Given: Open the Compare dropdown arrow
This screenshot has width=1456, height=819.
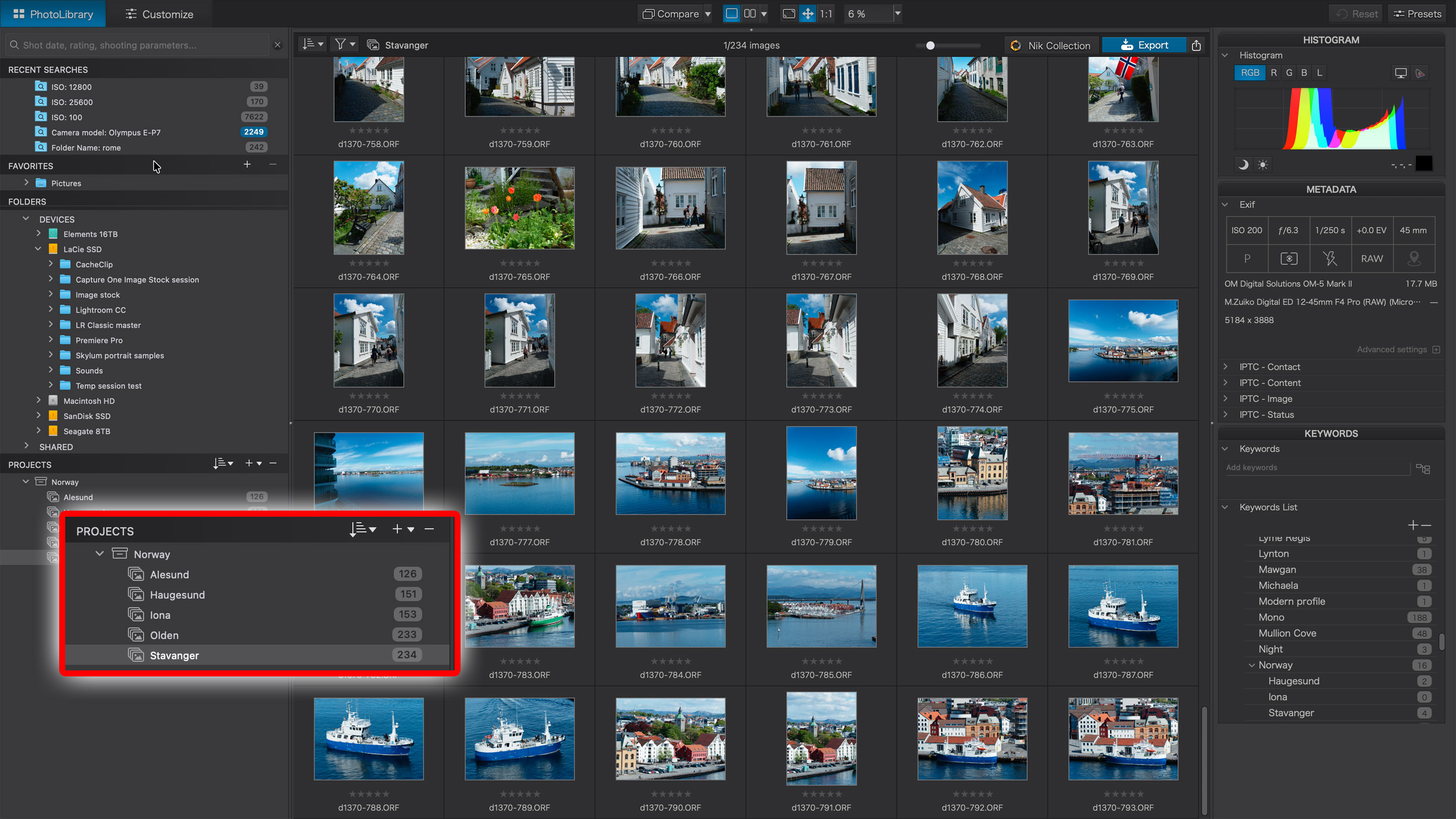Looking at the screenshot, I should coord(708,14).
